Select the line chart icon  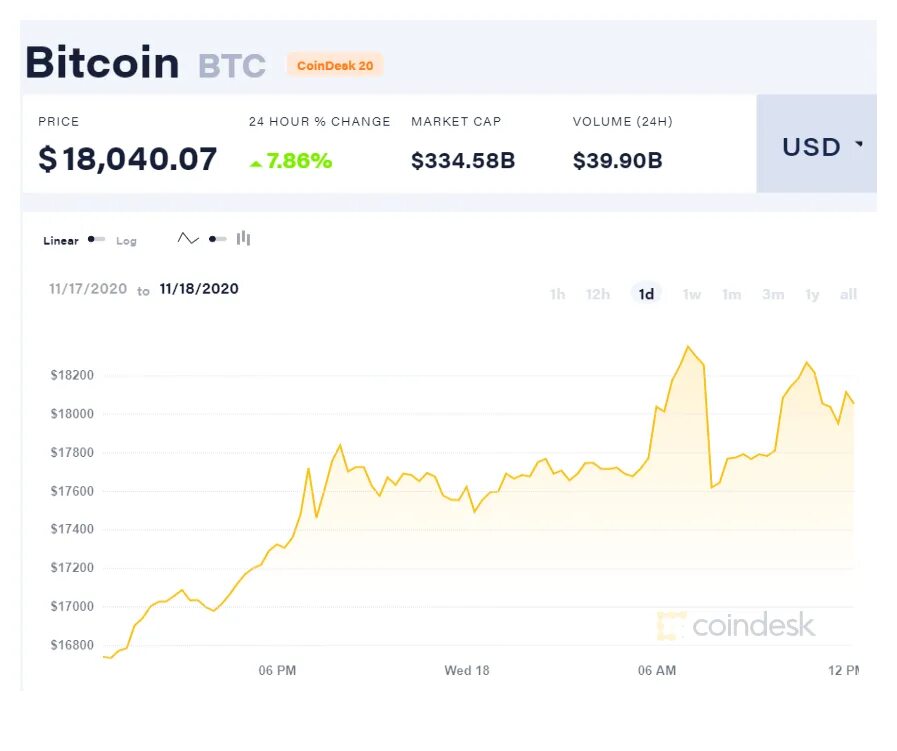188,239
